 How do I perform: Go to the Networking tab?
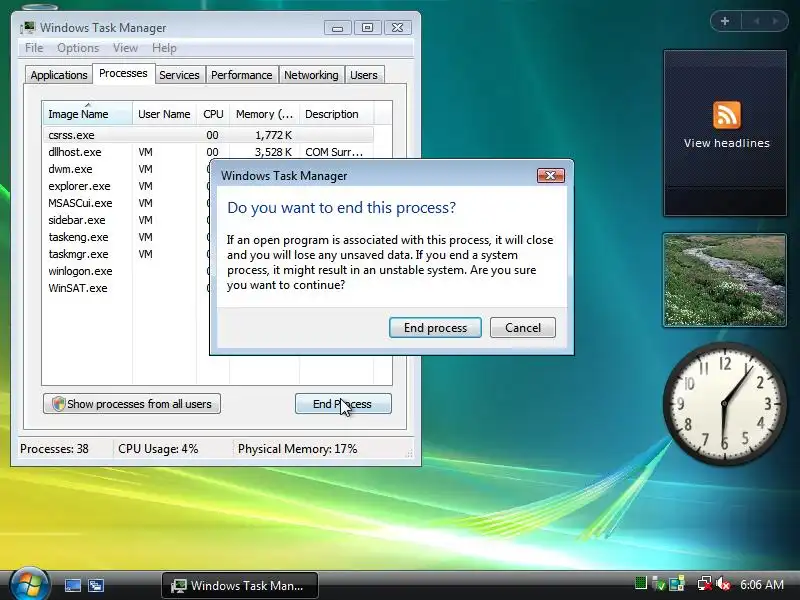click(311, 75)
